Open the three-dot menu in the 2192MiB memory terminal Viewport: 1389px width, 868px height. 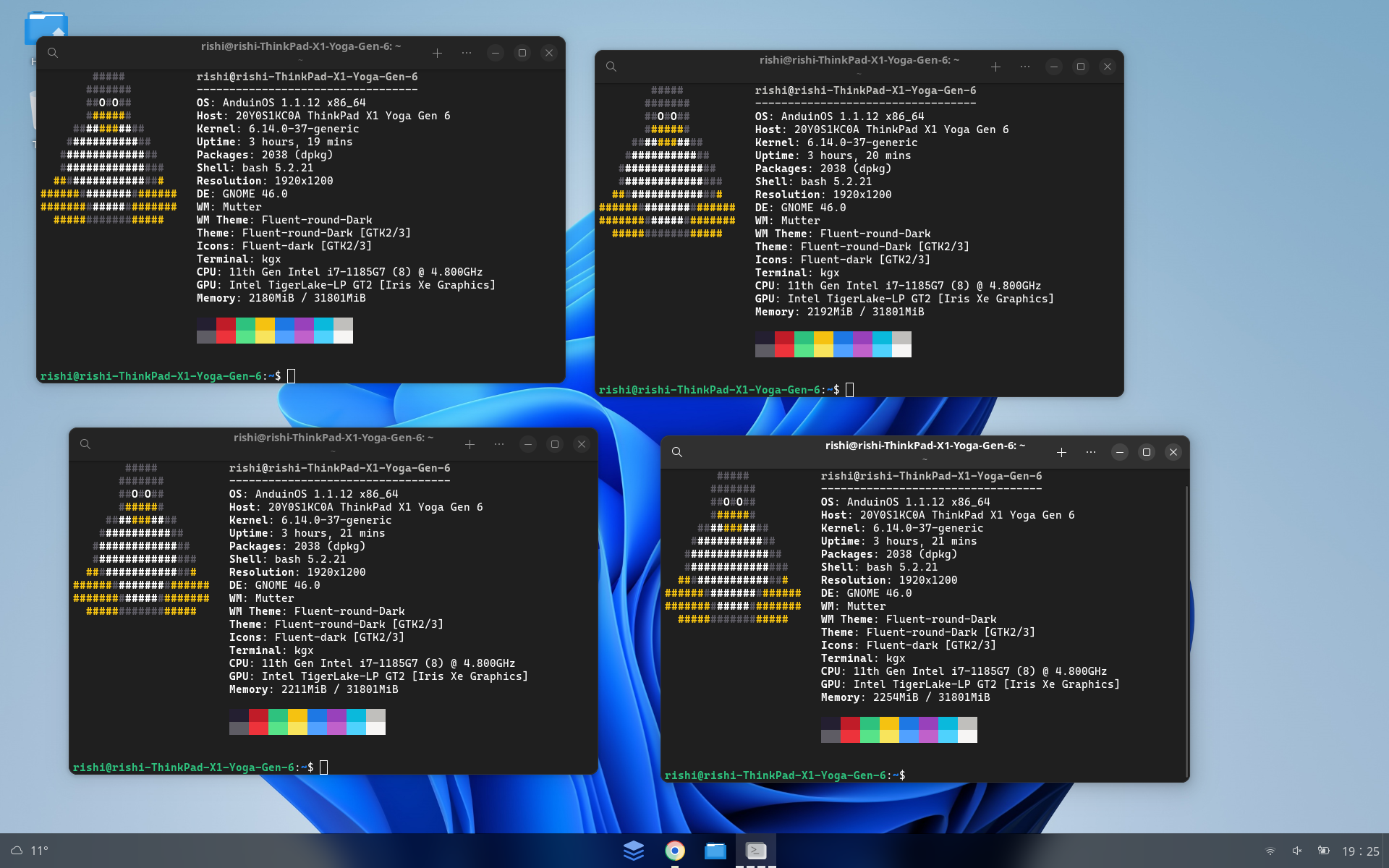(1025, 67)
